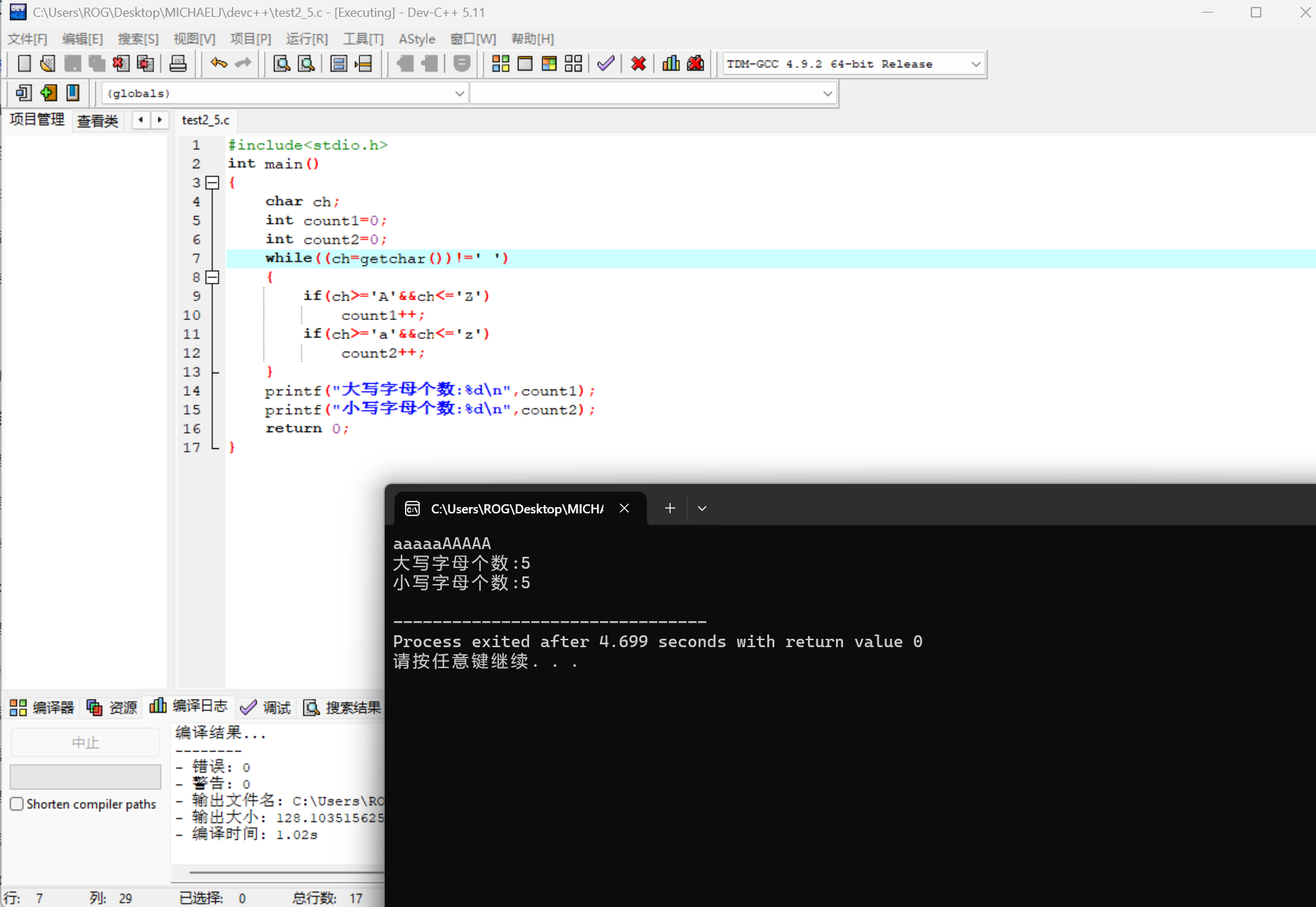Viewport: 1316px width, 907px height.
Task: Click the Save file icon
Action: click(x=72, y=64)
